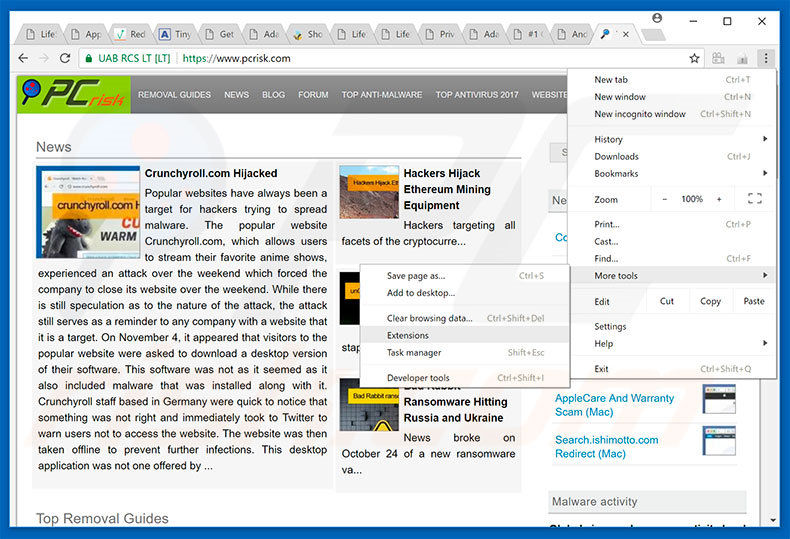The image size is (790, 539).
Task: Click the zoom-in plus button
Action: click(x=719, y=199)
